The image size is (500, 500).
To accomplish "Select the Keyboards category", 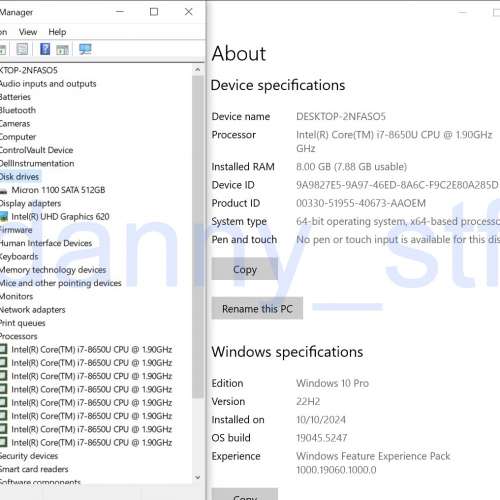I will pos(19,257).
